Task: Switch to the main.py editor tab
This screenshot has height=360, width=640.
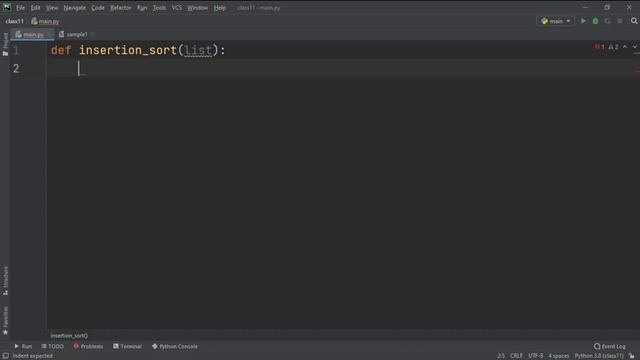Action: (33, 35)
